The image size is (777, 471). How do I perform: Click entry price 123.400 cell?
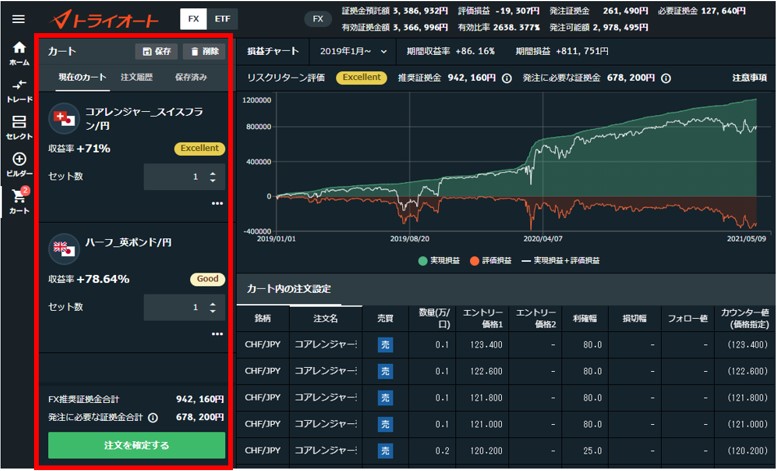pos(482,345)
